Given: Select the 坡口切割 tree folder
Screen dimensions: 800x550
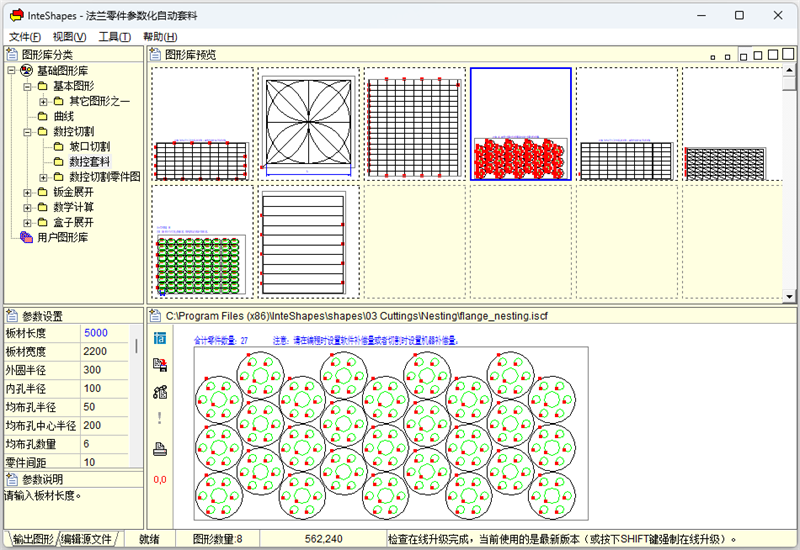Looking at the screenshot, I should [x=89, y=147].
